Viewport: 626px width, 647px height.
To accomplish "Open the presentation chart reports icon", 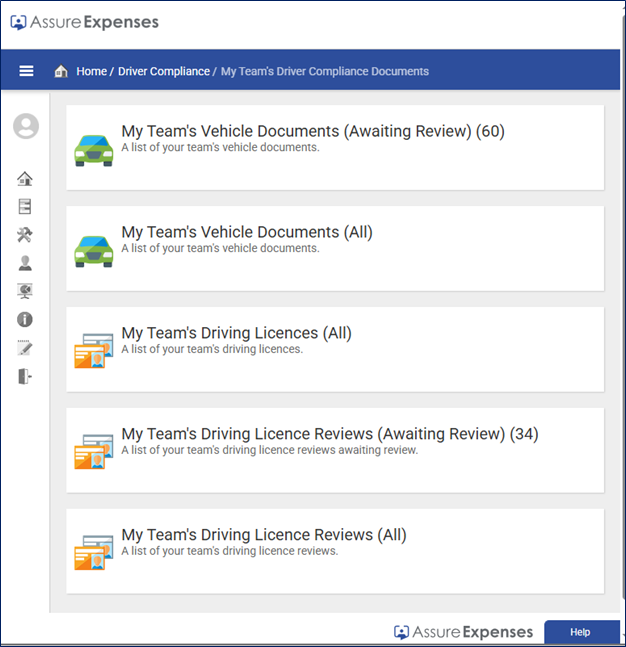I will (25, 291).
